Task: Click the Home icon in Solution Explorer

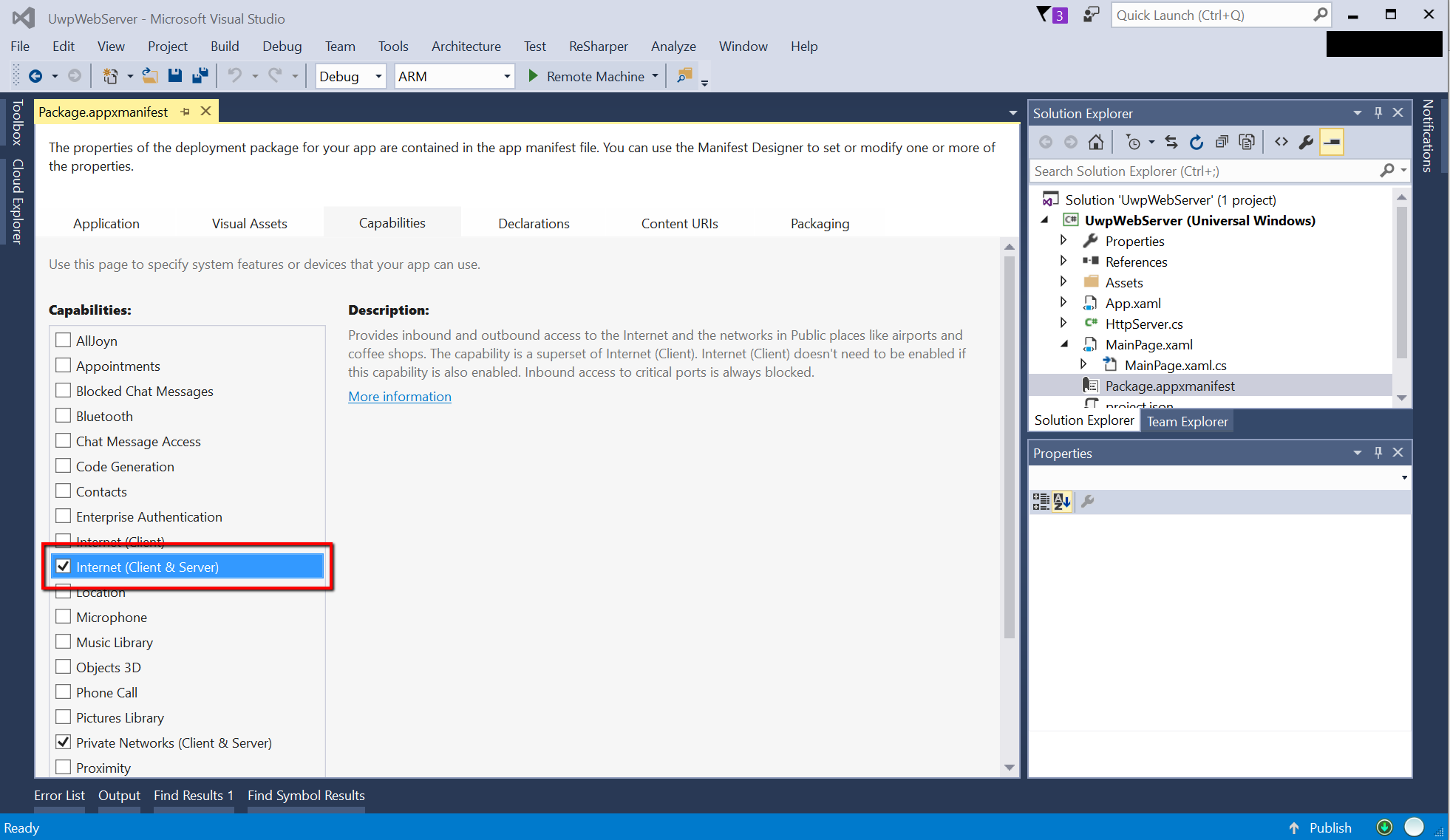Action: pos(1096,142)
